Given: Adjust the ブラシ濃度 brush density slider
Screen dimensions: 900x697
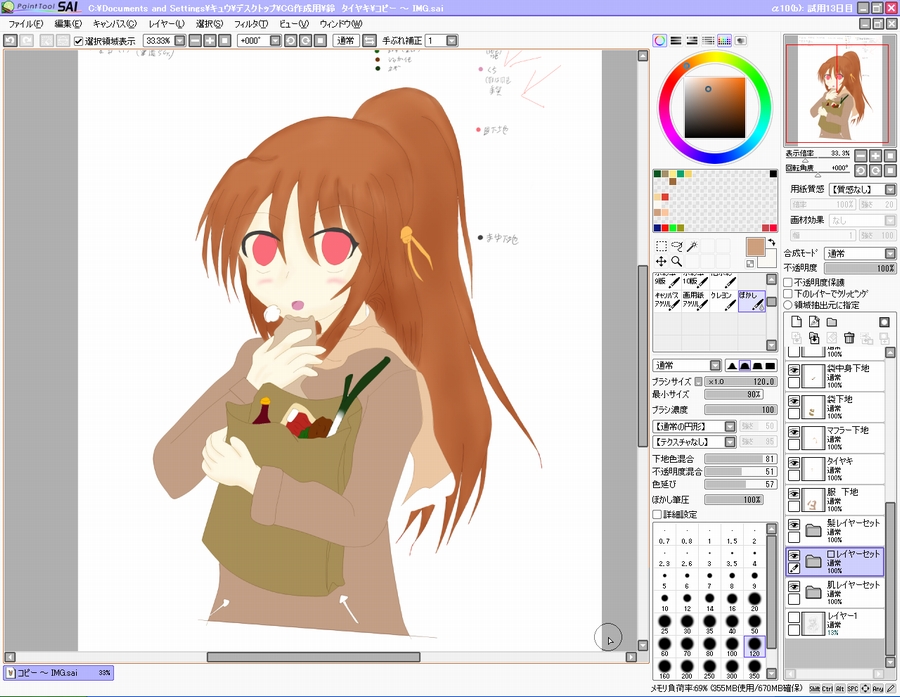Looking at the screenshot, I should pyautogui.click(x=740, y=410).
